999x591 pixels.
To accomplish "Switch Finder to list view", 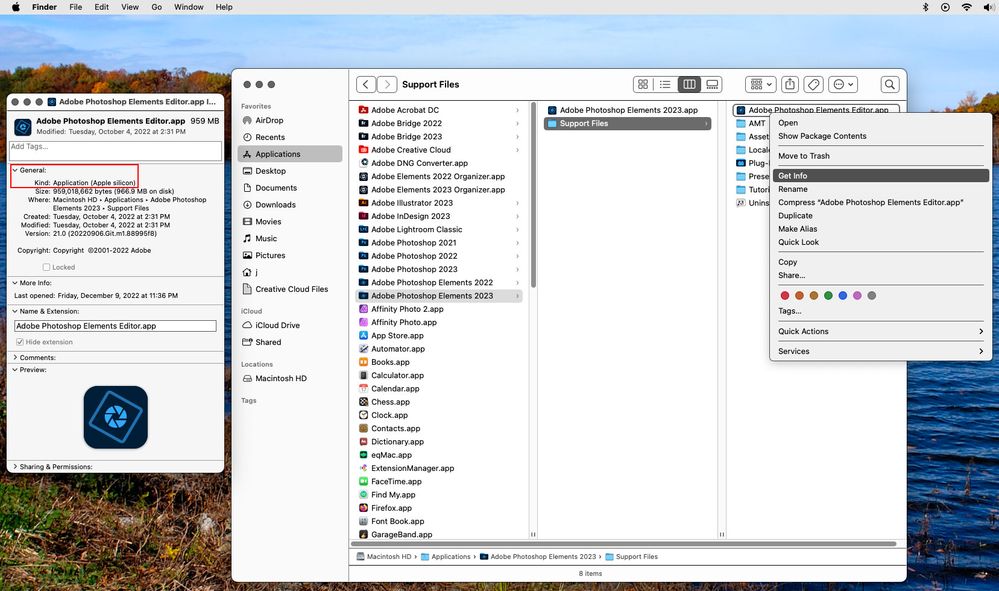I will pos(665,84).
